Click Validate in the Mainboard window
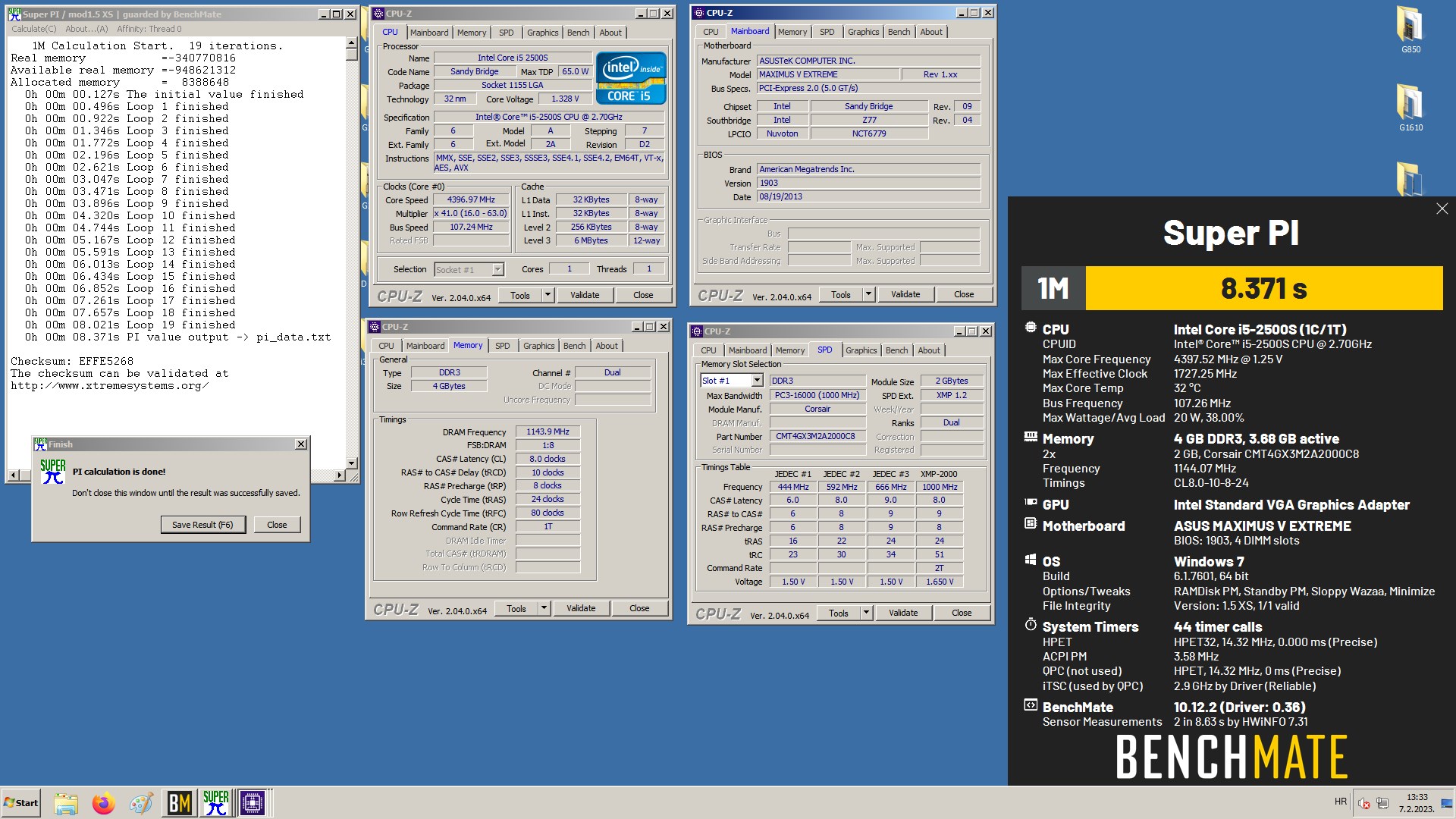Screen dimensions: 1456x819 (x=905, y=294)
